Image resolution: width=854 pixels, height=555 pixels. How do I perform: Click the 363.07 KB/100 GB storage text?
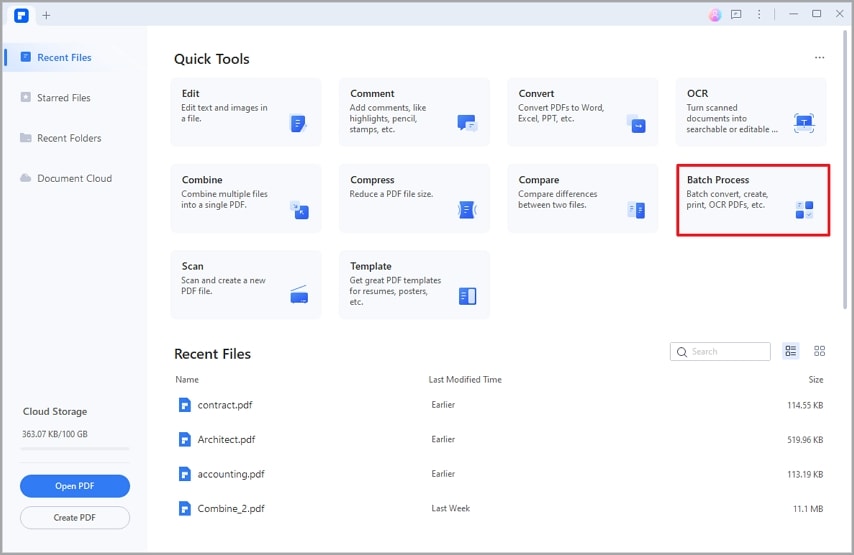pyautogui.click(x=54, y=434)
